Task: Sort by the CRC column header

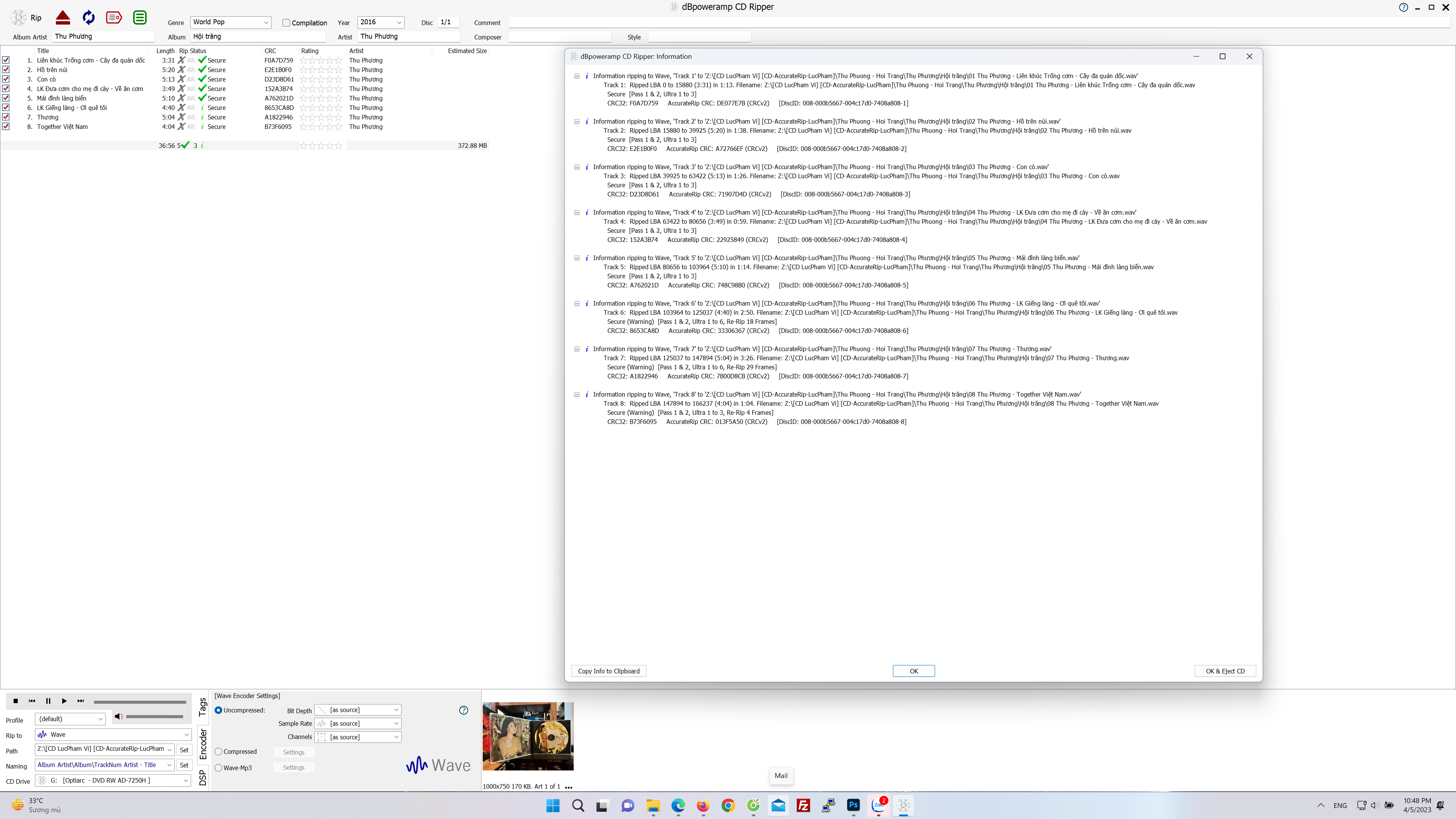Action: 270,51
